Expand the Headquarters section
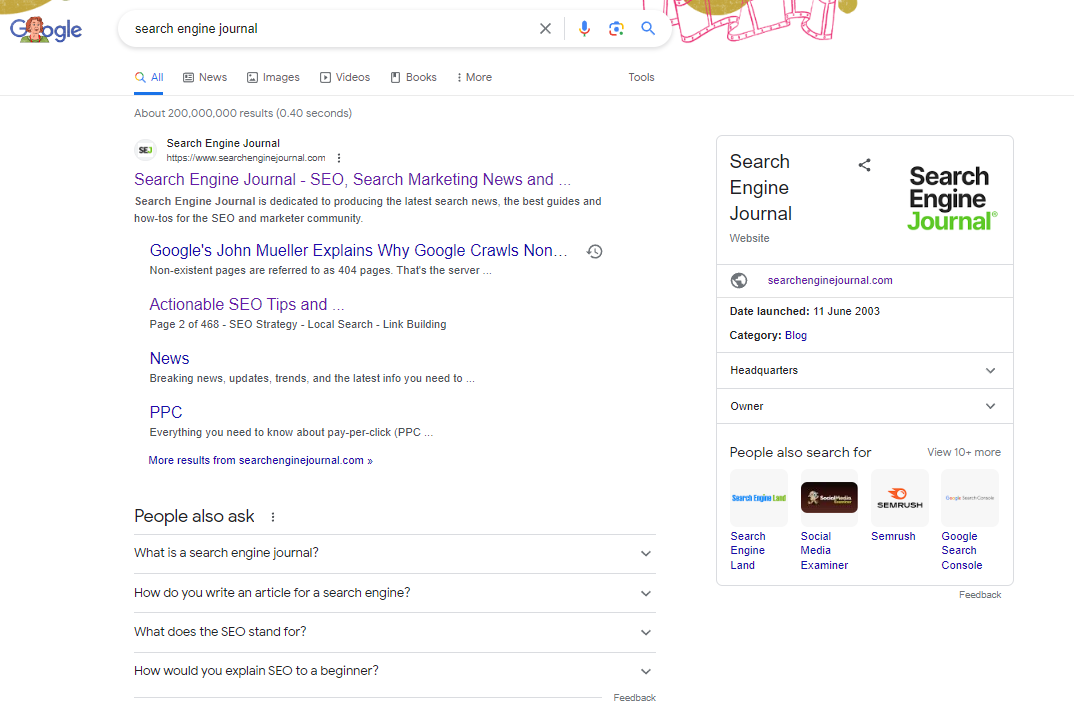Image resolution: width=1074 pixels, height=717 pixels. (x=990, y=370)
